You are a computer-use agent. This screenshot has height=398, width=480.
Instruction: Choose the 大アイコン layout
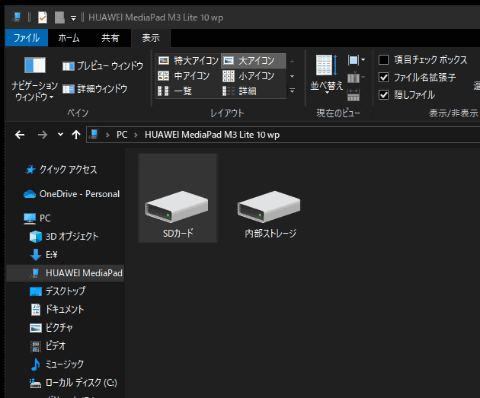(x=253, y=61)
